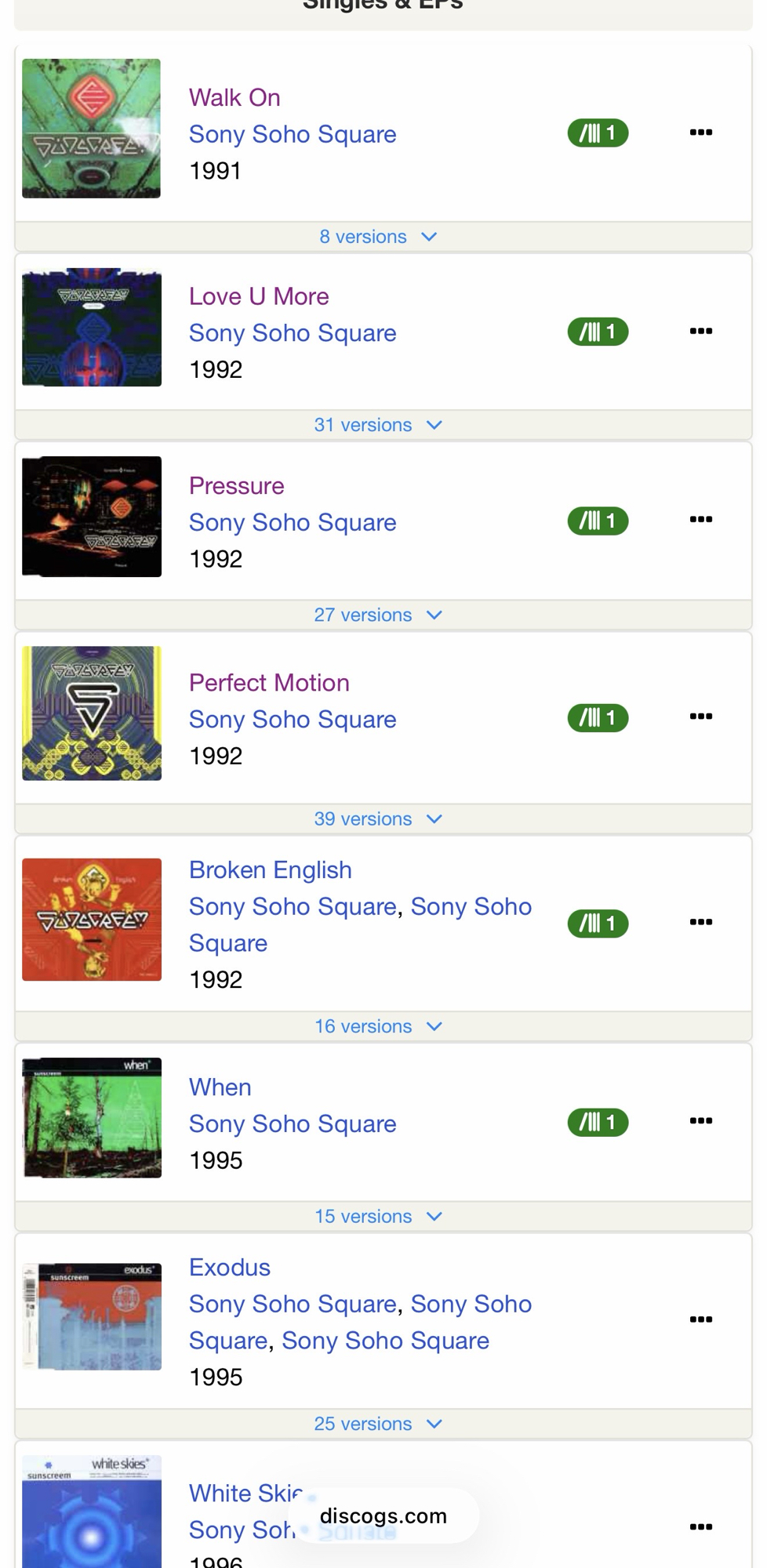
Task: Expand the 25 versions list for Exodus
Action: pyautogui.click(x=378, y=1424)
